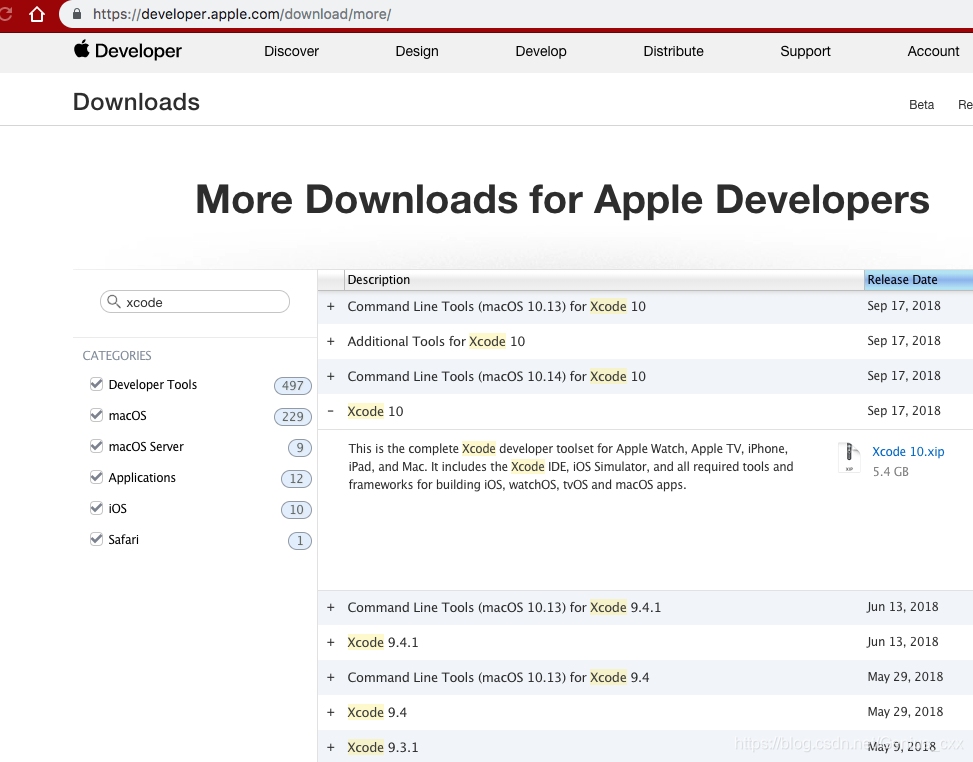Screen dimensions: 973x762
Task: Click the Downloads page title link
Action: point(137,102)
